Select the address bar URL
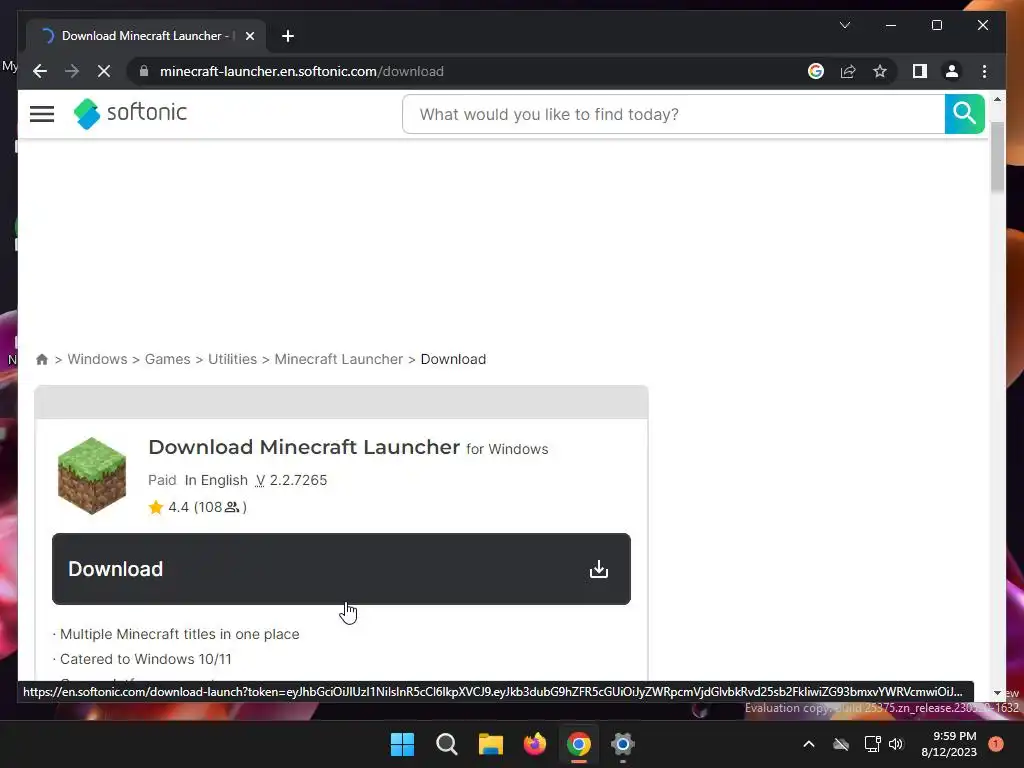The image size is (1024, 768). [302, 71]
